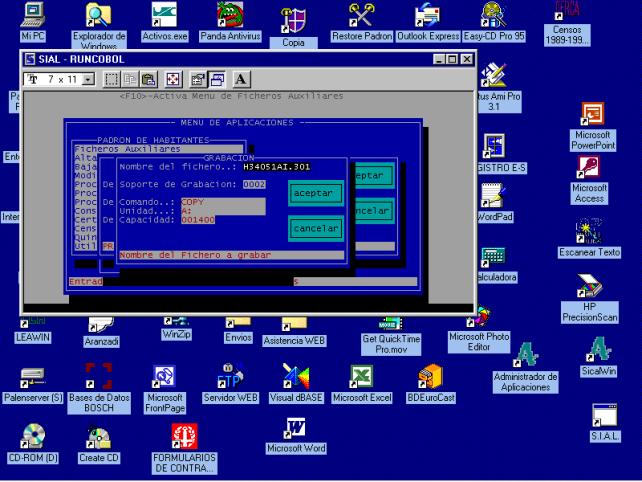Screen dimensions: 642x482
Task: Click the Font 'A' toolbar button
Action: coord(241,79)
